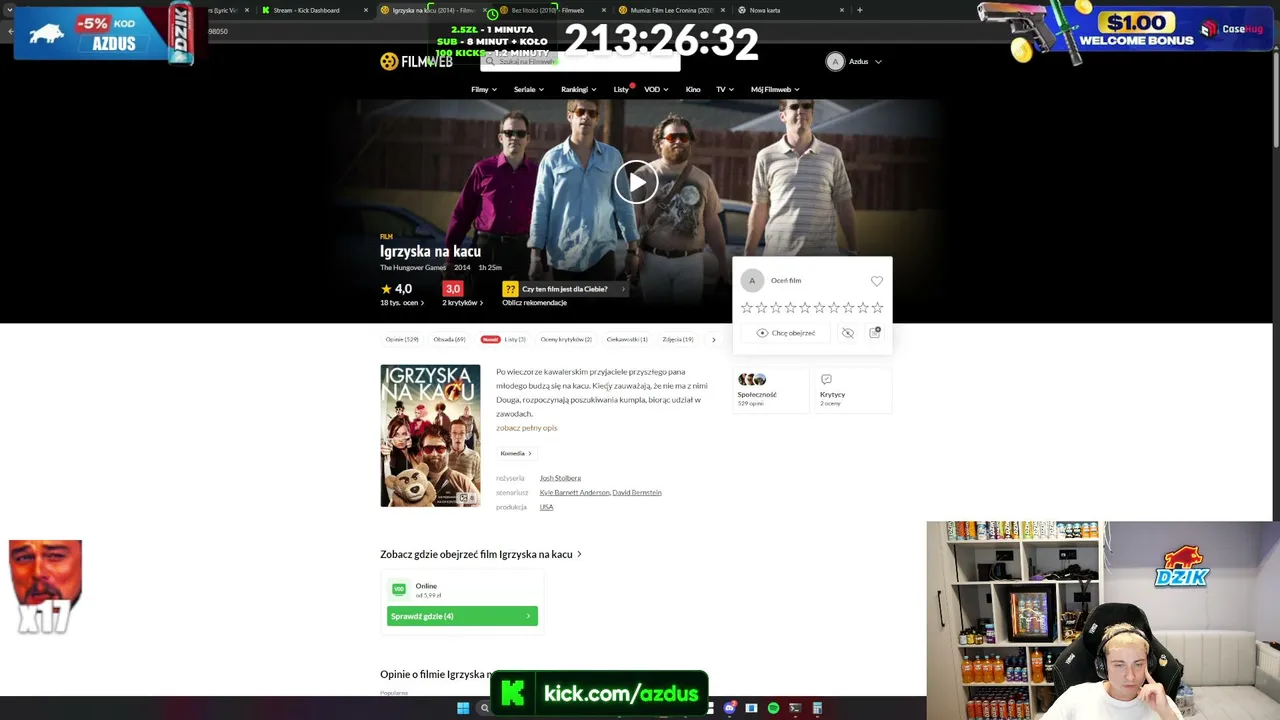This screenshot has width=1280, height=720.
Task: Add the film to favorites with heart icon
Action: (x=877, y=281)
